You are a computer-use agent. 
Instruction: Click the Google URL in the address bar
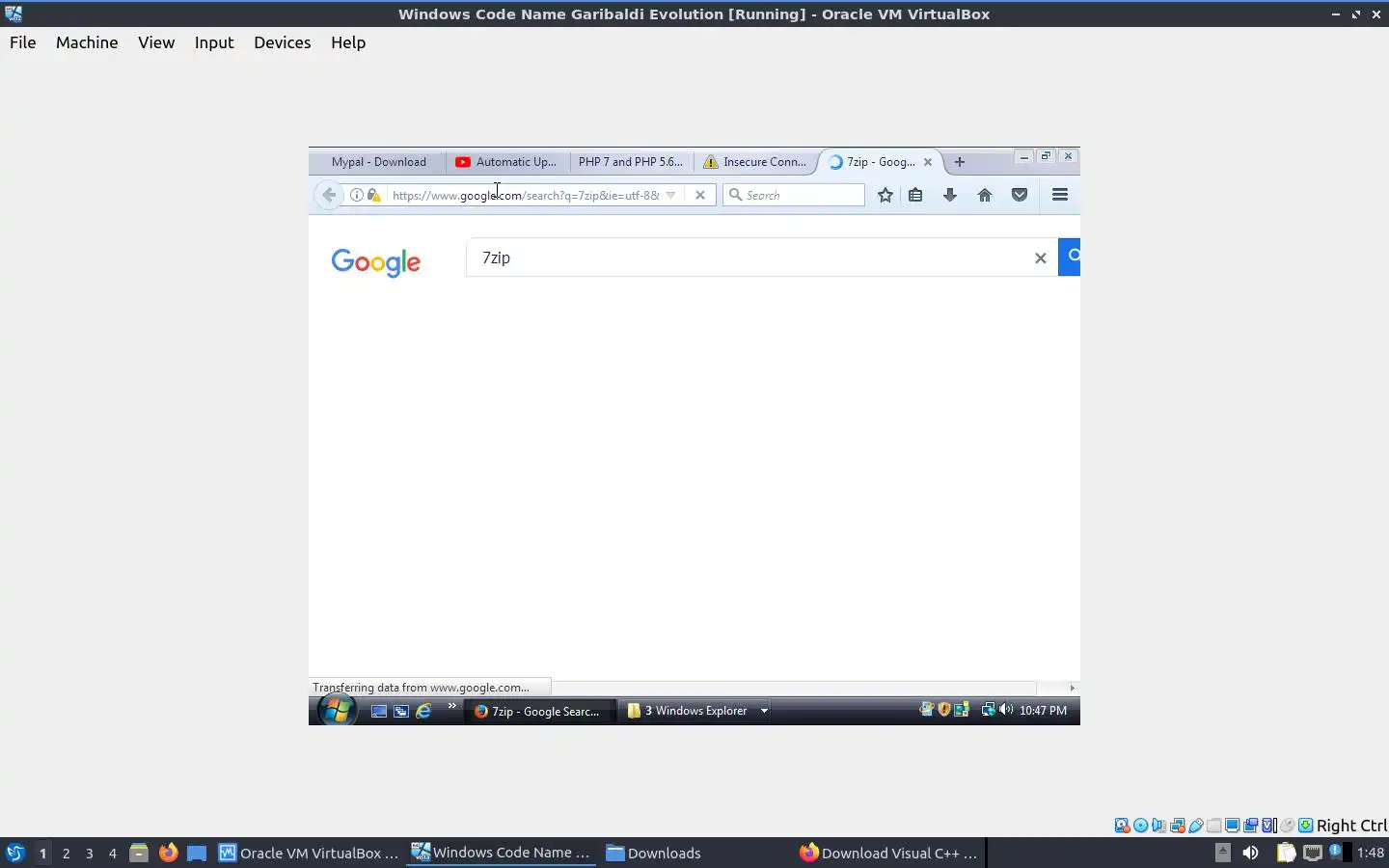coord(526,195)
